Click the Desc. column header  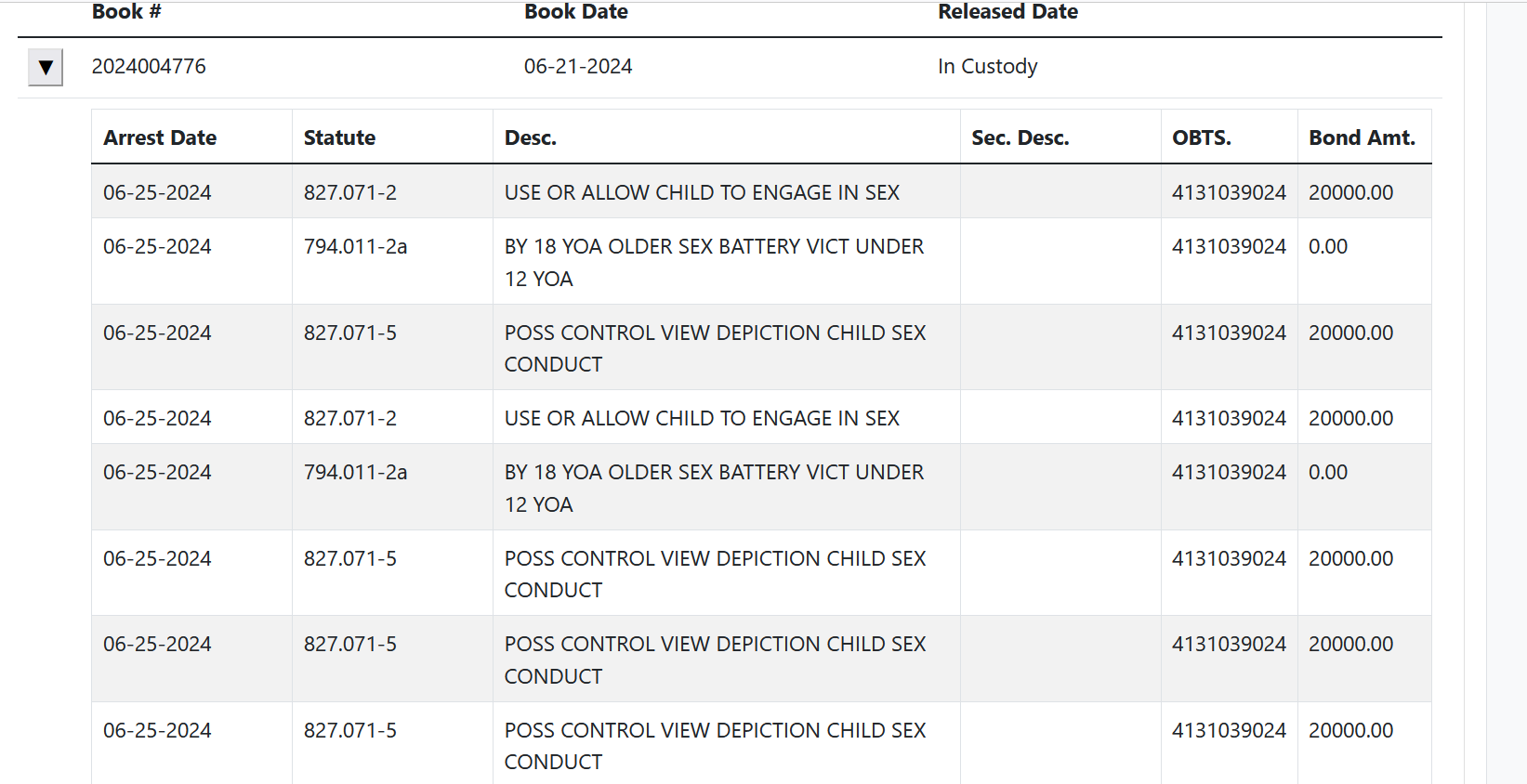coord(530,137)
